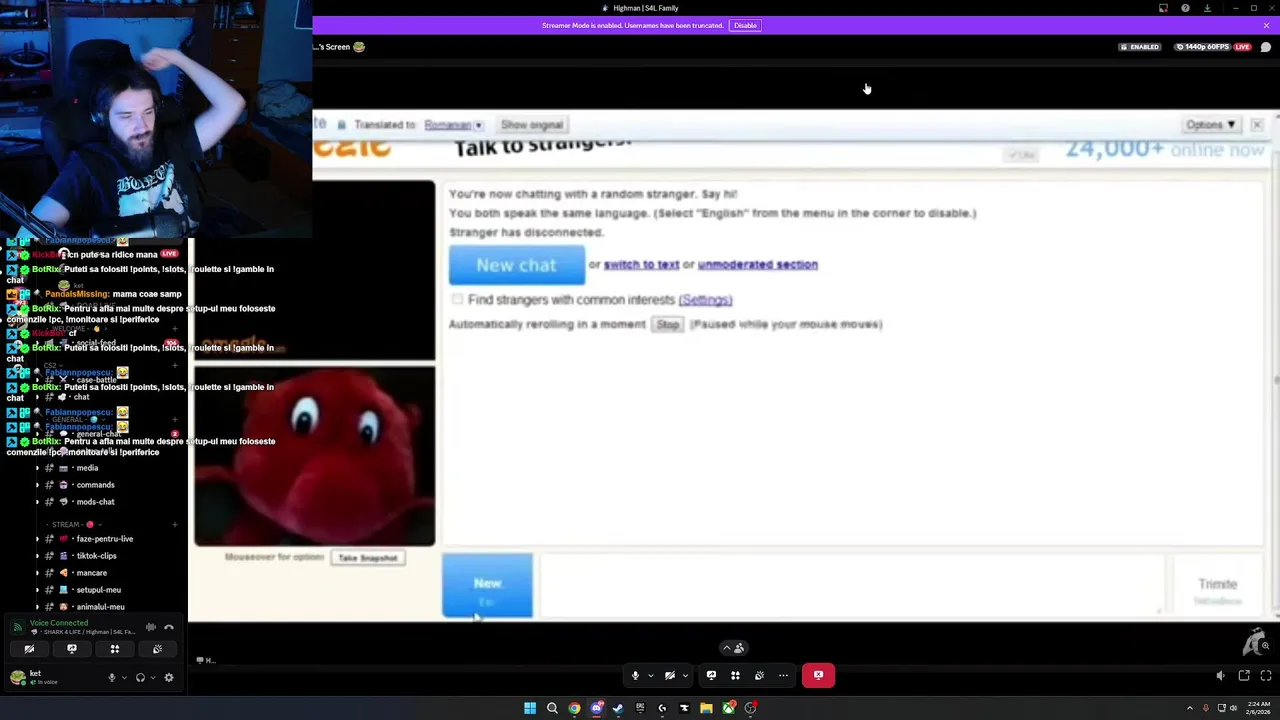
Task: Click the Trimite send button
Action: [1217, 585]
